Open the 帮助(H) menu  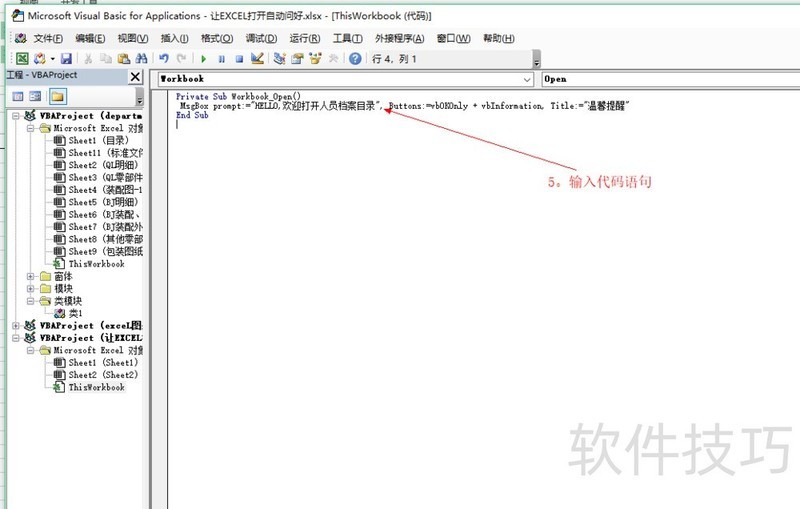(x=498, y=38)
